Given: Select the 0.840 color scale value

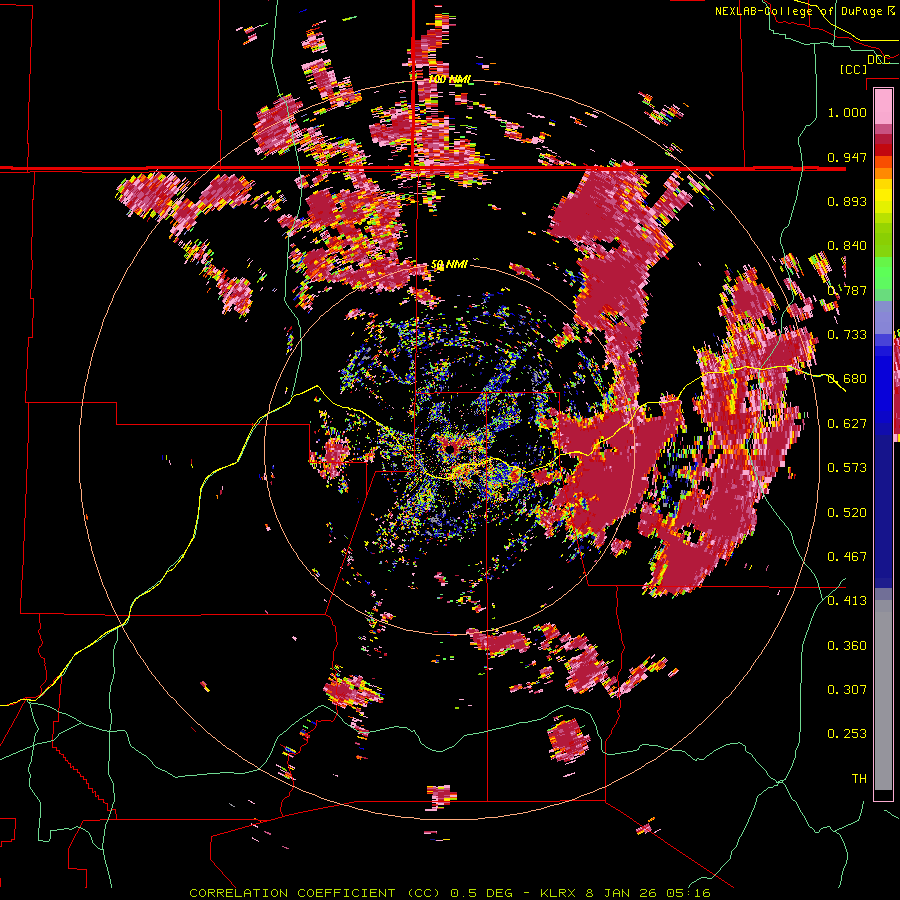Looking at the screenshot, I should [847, 246].
